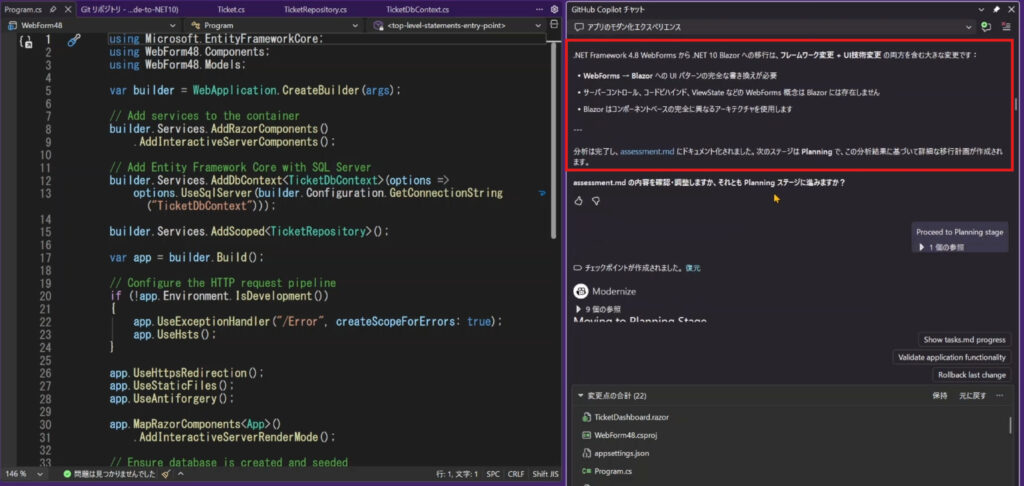Click the link icon beside line 1
Screen dimensions: 1024x486
[x=73, y=40]
